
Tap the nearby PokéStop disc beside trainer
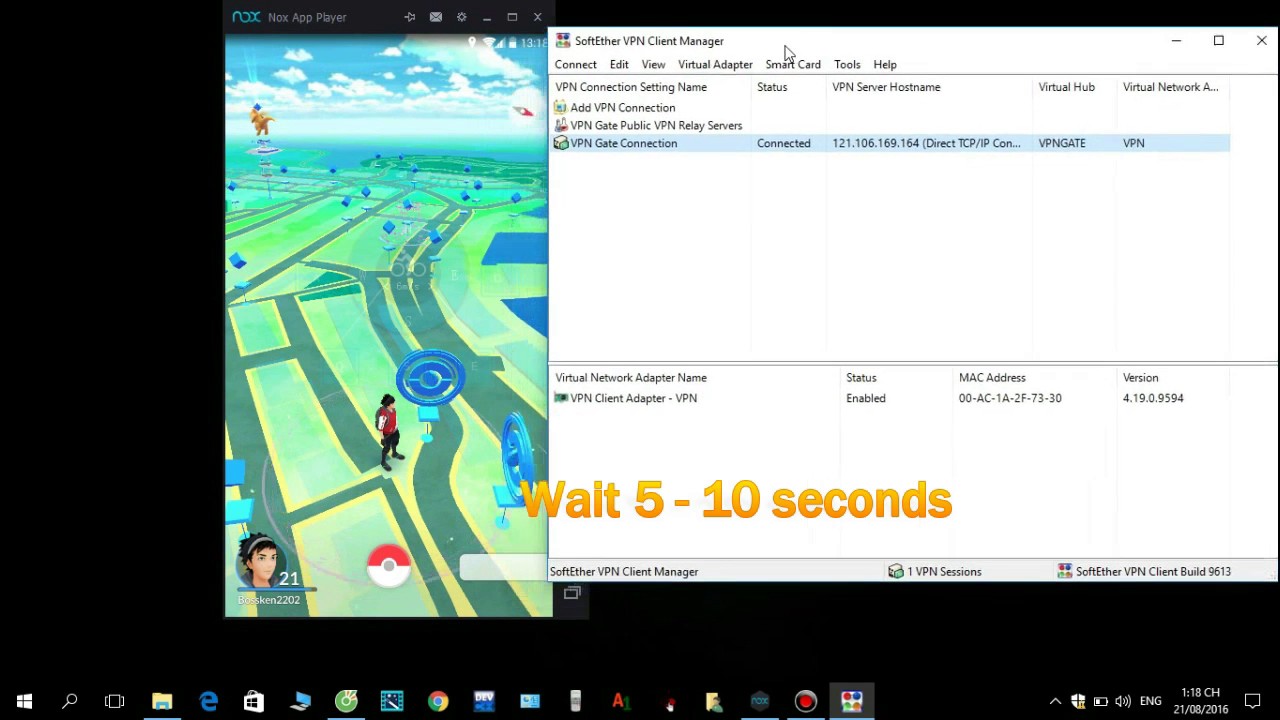click(x=430, y=380)
